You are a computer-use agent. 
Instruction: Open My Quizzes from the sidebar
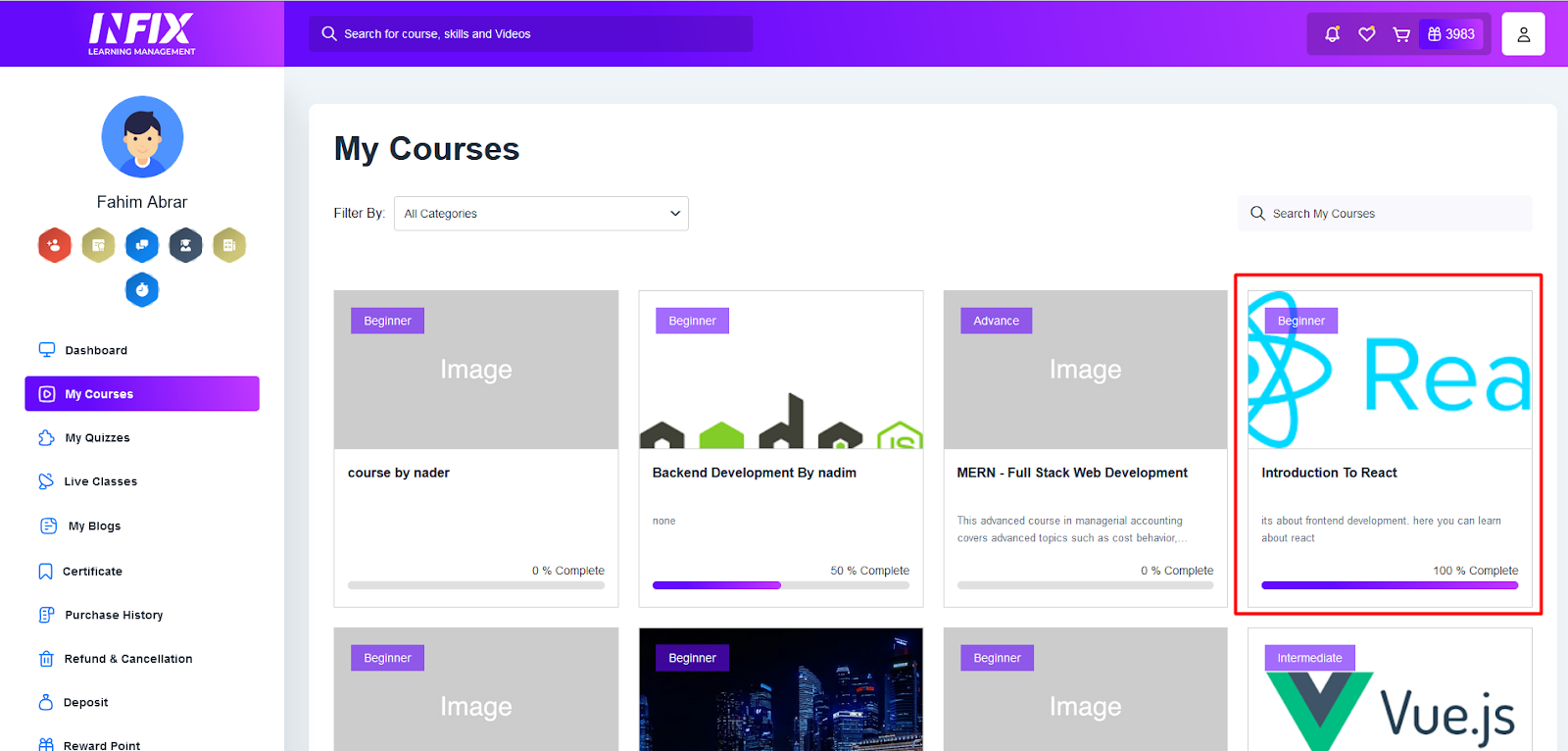[97, 438]
